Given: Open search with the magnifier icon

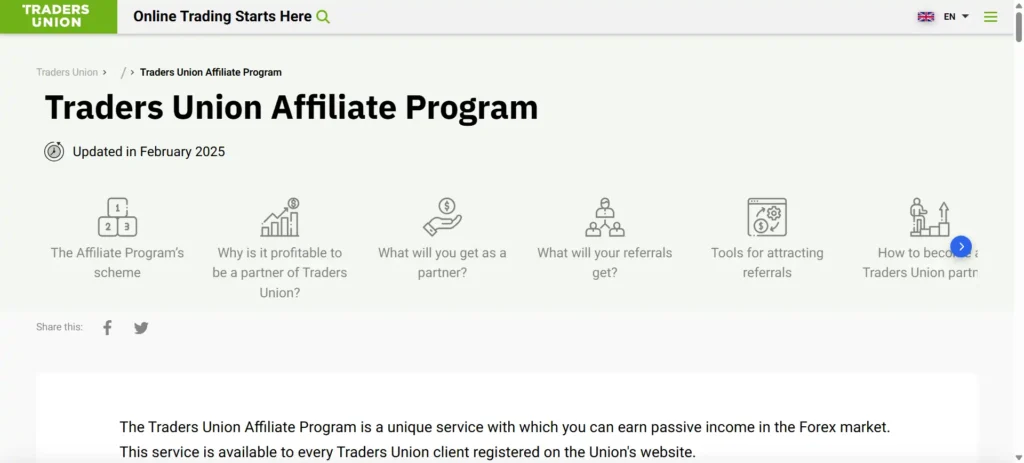Looking at the screenshot, I should [323, 17].
